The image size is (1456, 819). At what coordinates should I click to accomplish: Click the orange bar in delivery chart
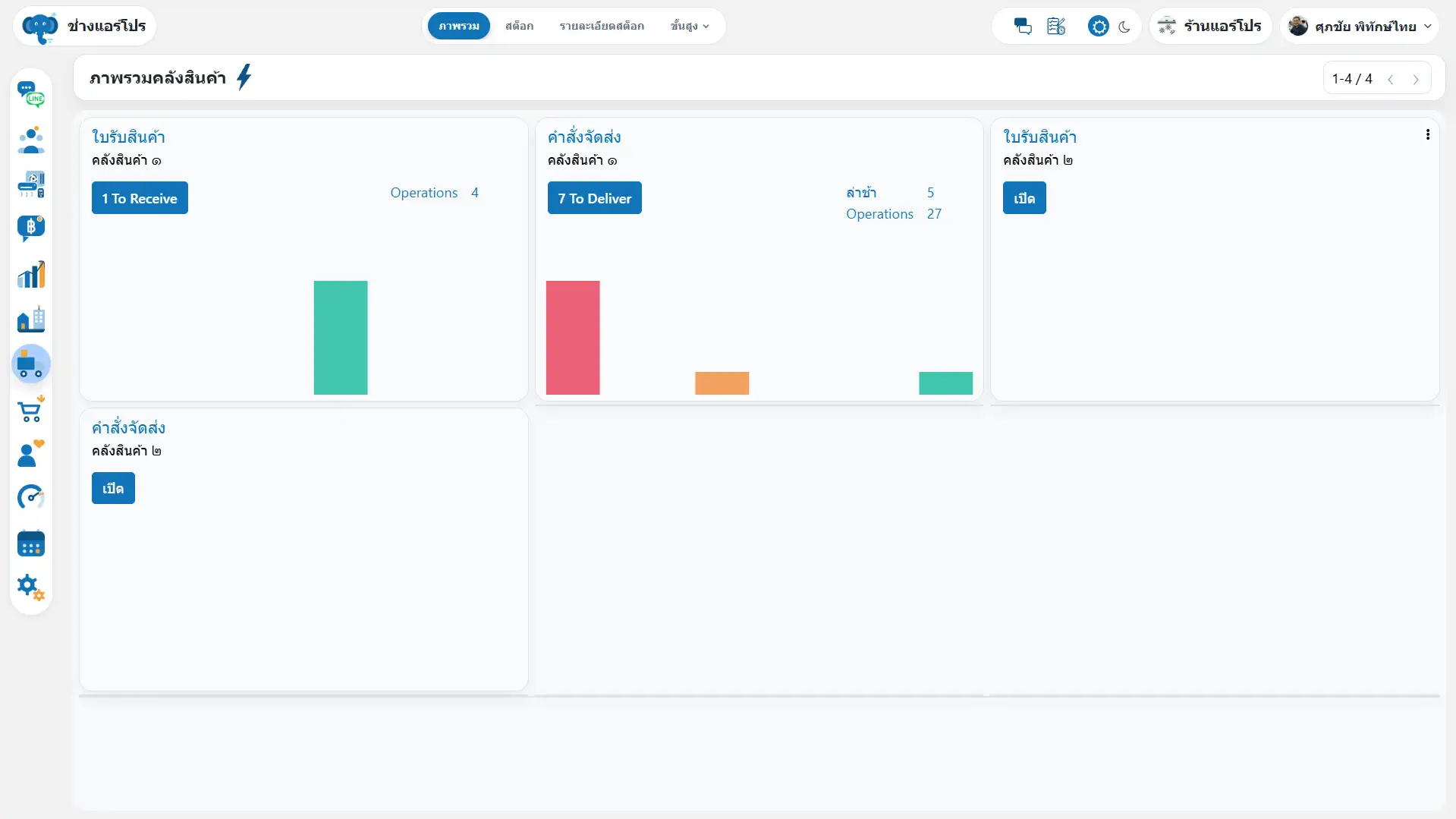722,383
